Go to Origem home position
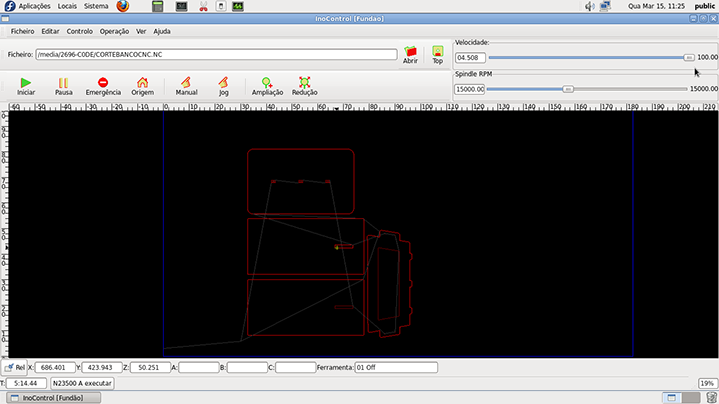 [x=143, y=86]
